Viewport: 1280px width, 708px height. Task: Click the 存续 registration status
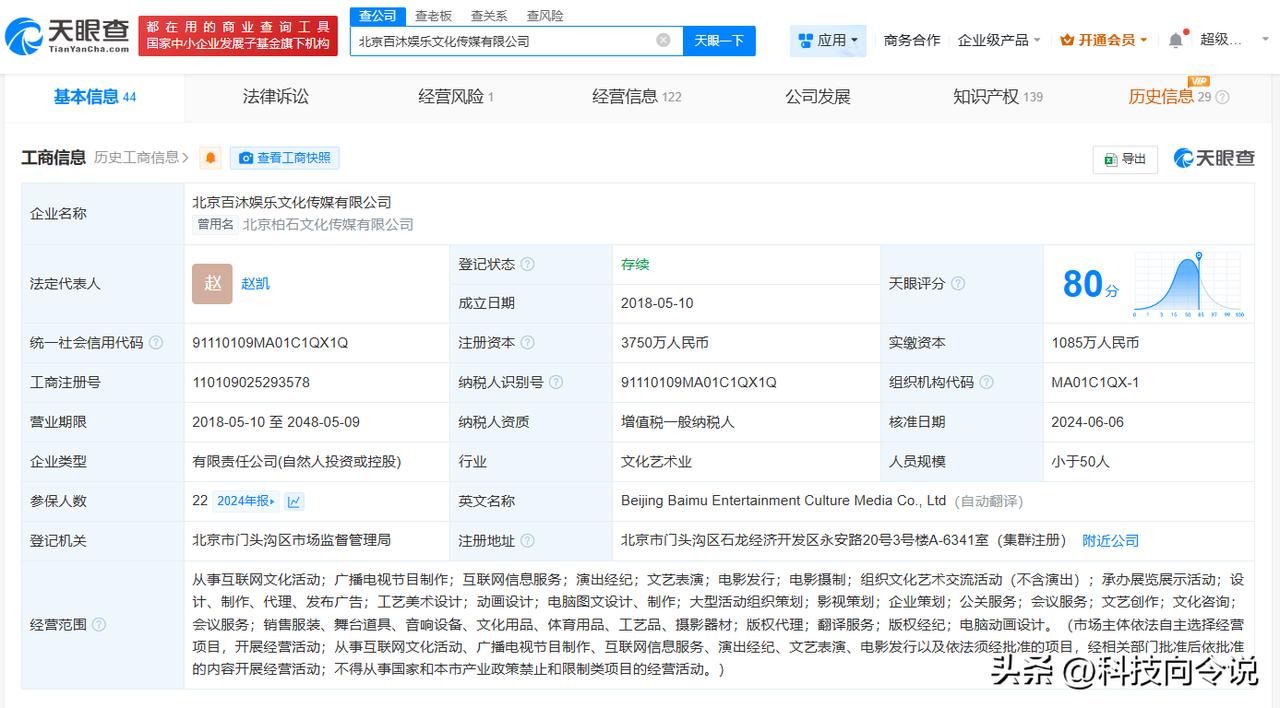pyautogui.click(x=635, y=264)
